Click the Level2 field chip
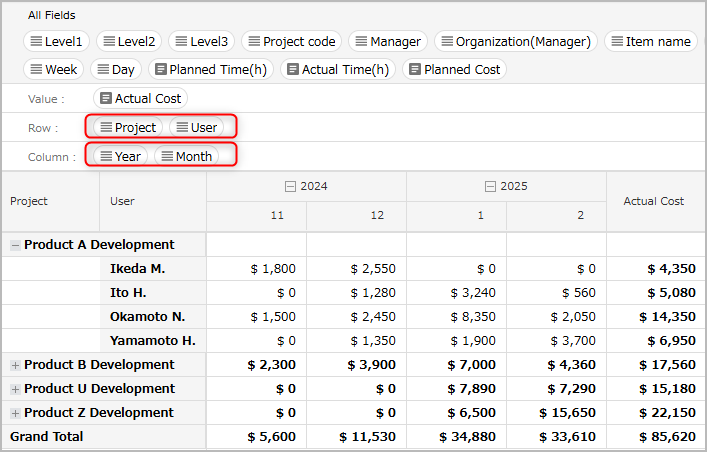 pyautogui.click(x=129, y=42)
